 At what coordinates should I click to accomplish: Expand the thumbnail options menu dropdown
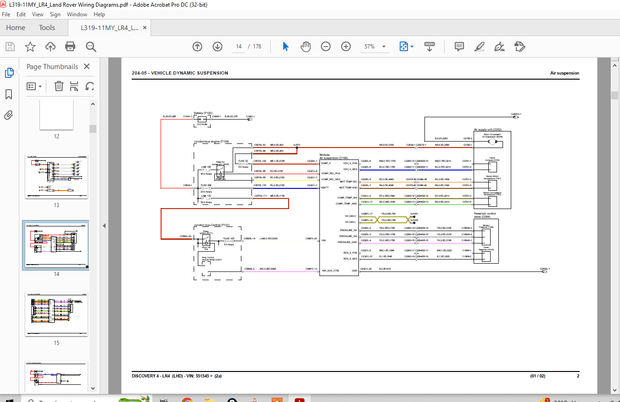36,87
